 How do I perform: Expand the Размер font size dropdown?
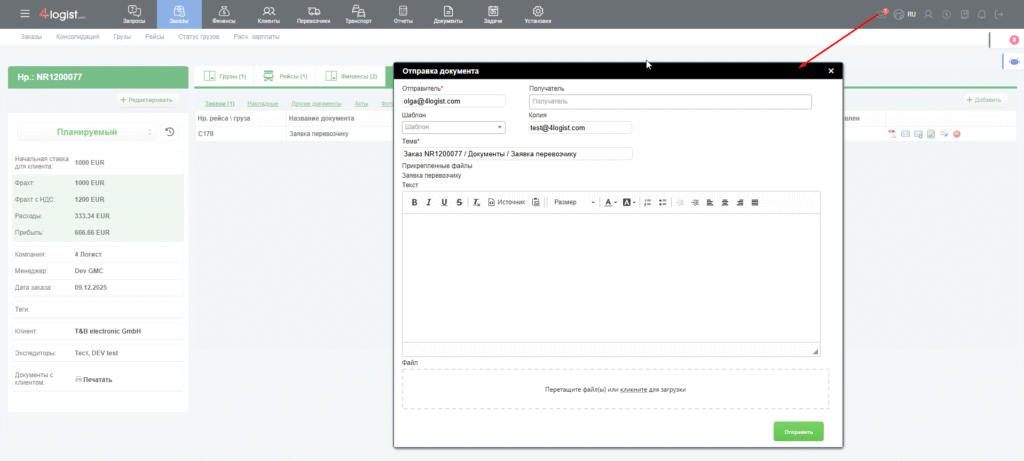tap(574, 202)
